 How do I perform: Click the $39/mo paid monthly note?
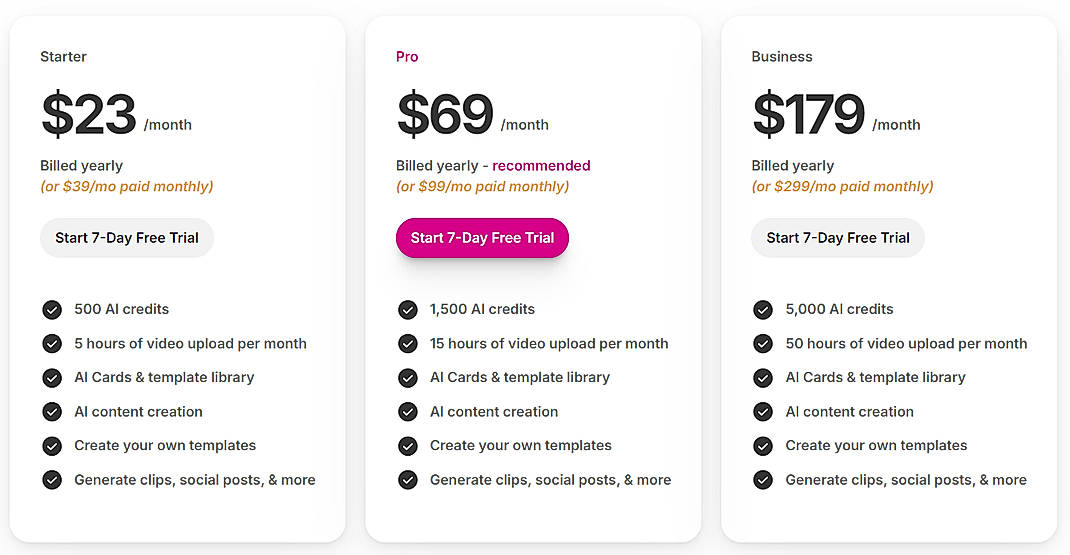coord(127,187)
